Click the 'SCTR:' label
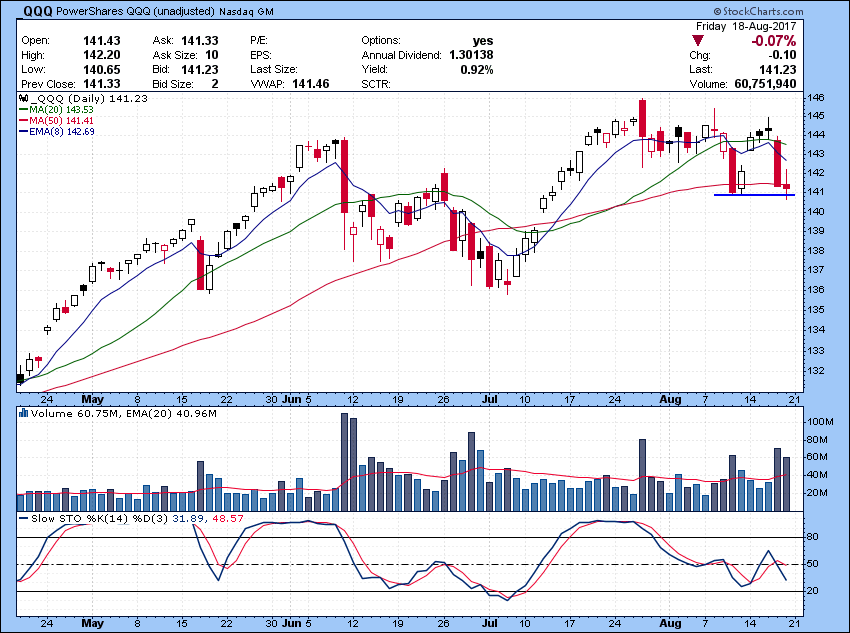The image size is (850, 633). (376, 84)
